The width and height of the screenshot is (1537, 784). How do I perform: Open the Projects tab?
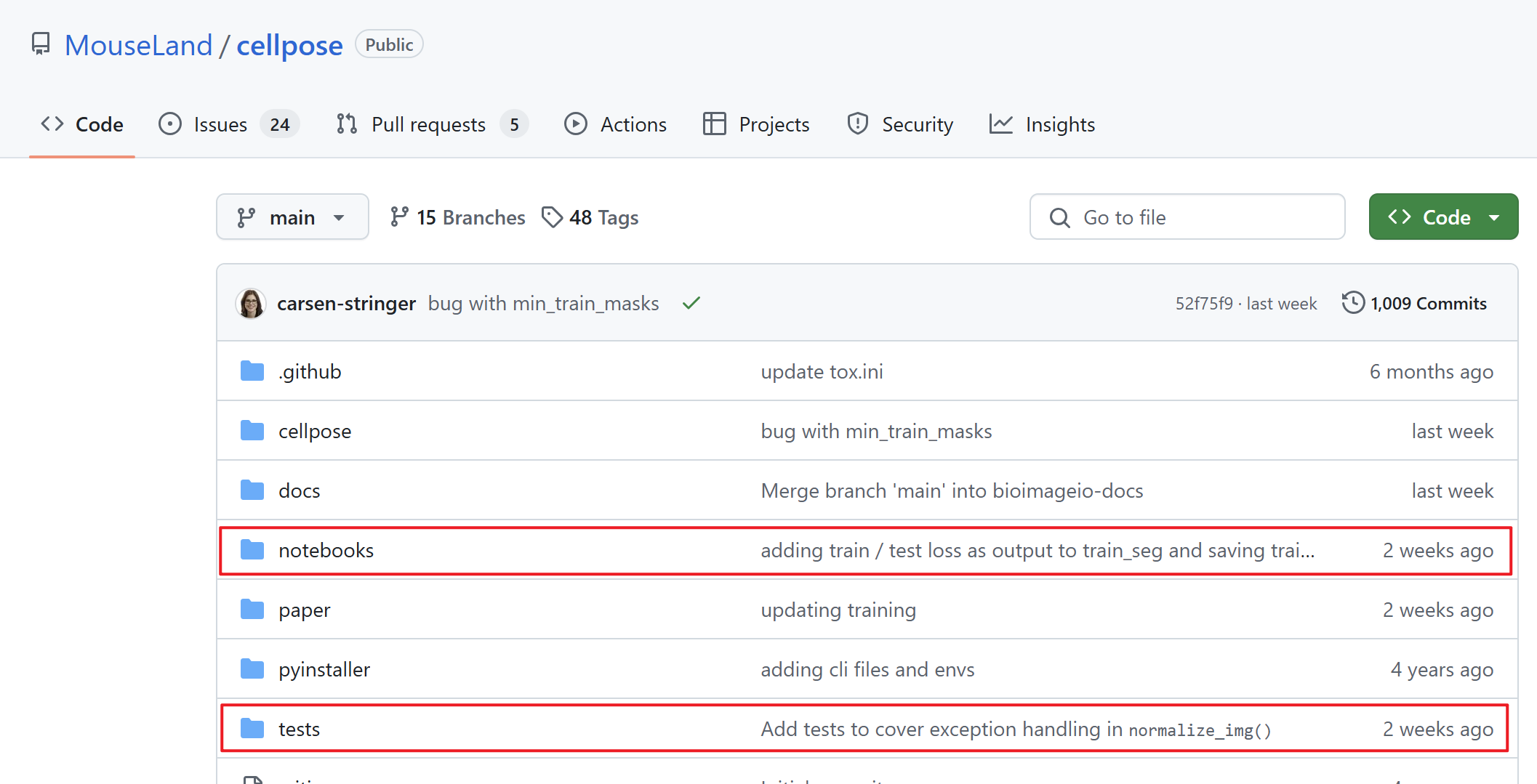[x=756, y=124]
